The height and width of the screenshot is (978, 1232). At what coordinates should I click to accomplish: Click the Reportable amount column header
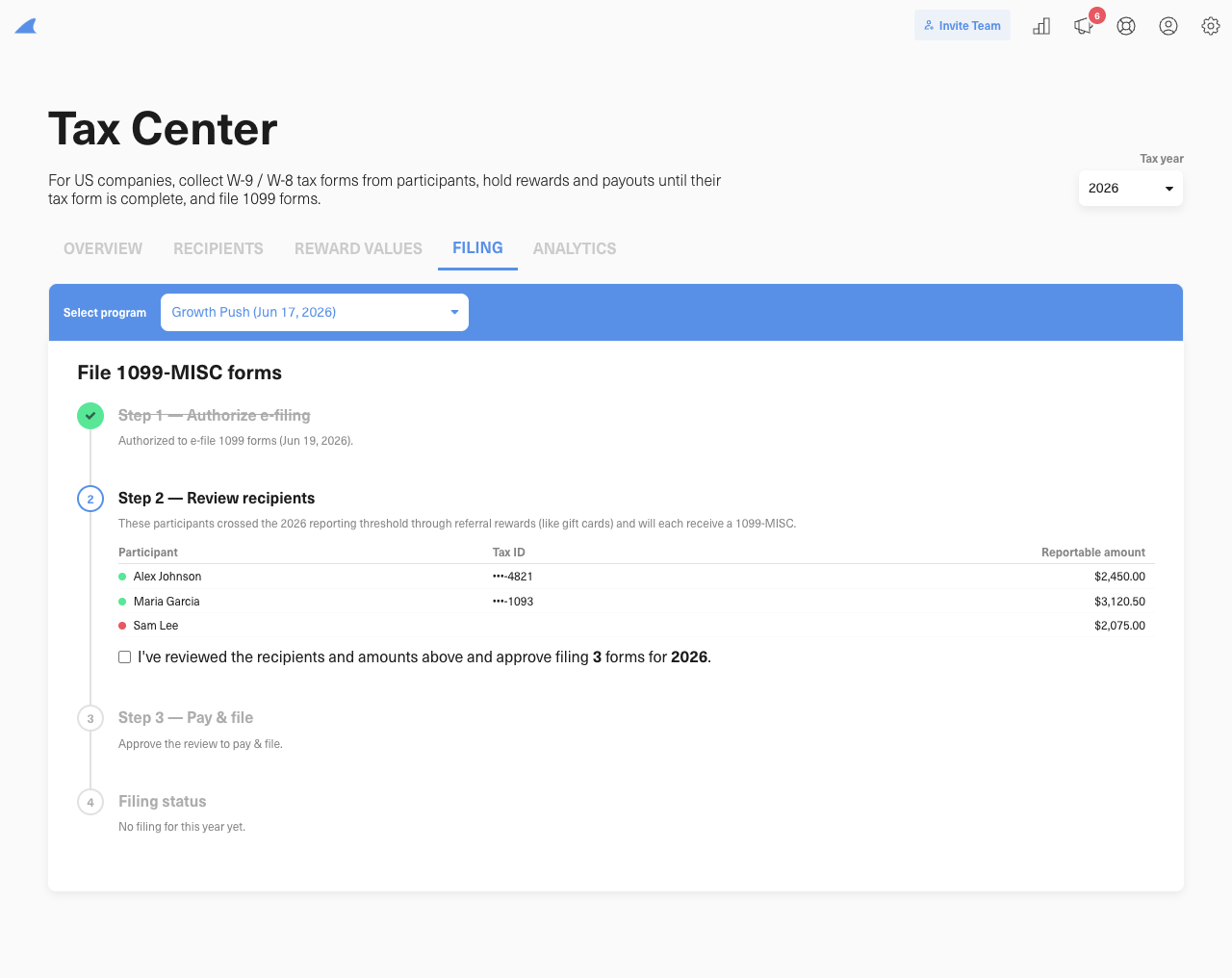[1093, 553]
